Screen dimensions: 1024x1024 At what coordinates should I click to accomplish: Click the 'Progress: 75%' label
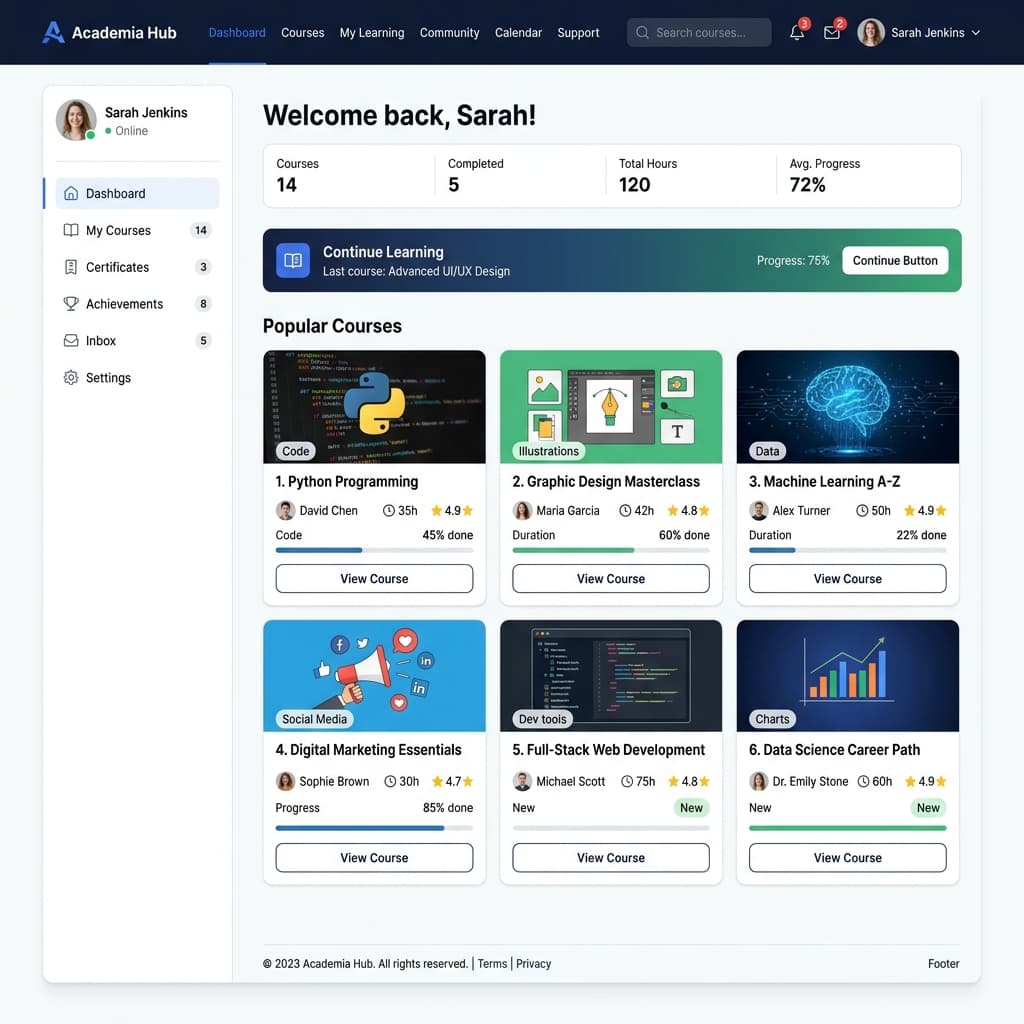[793, 261]
